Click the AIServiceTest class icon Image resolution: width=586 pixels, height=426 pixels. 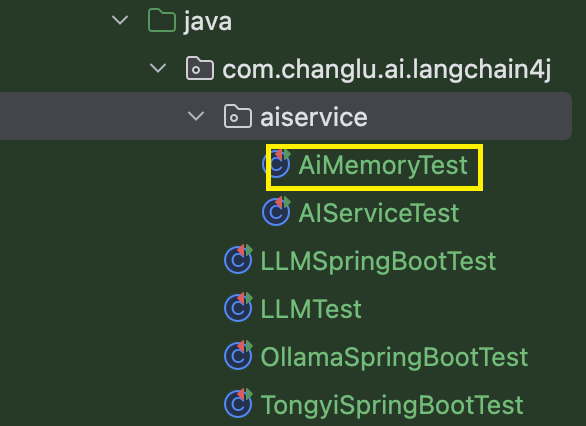[277, 212]
